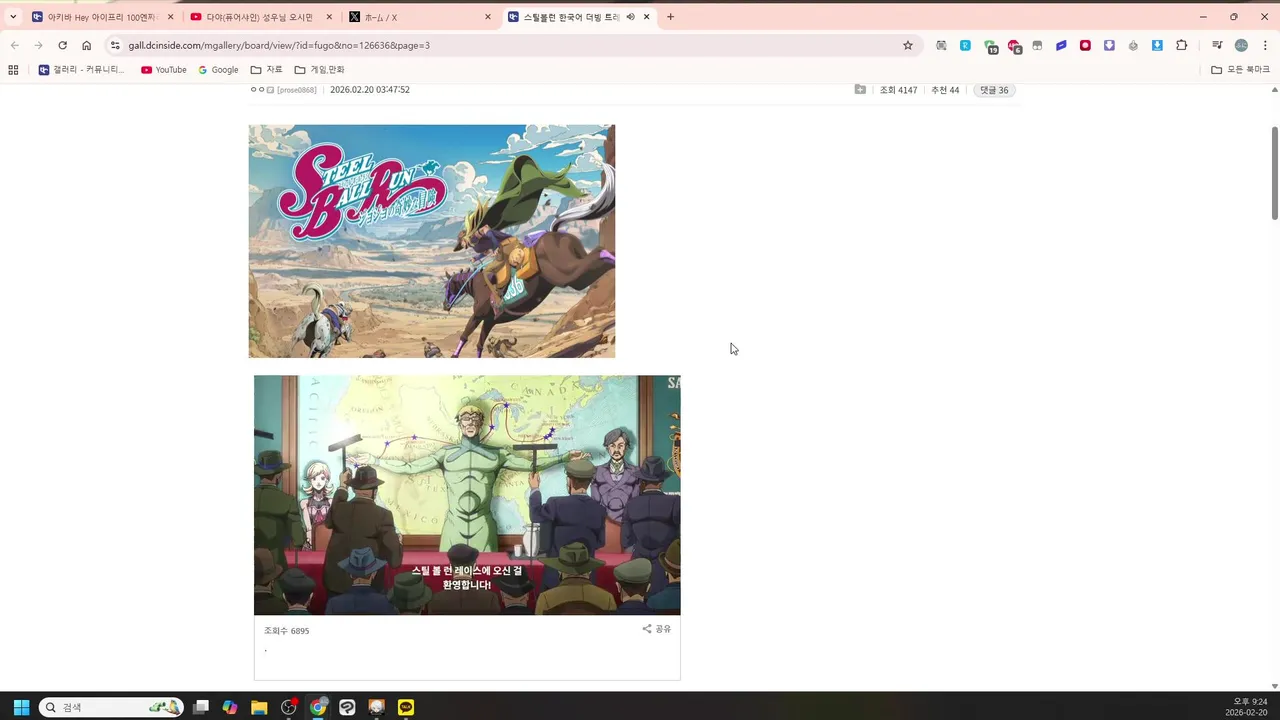Open the apps grid in bookmarks bar
The height and width of the screenshot is (720, 1280).
click(x=13, y=70)
